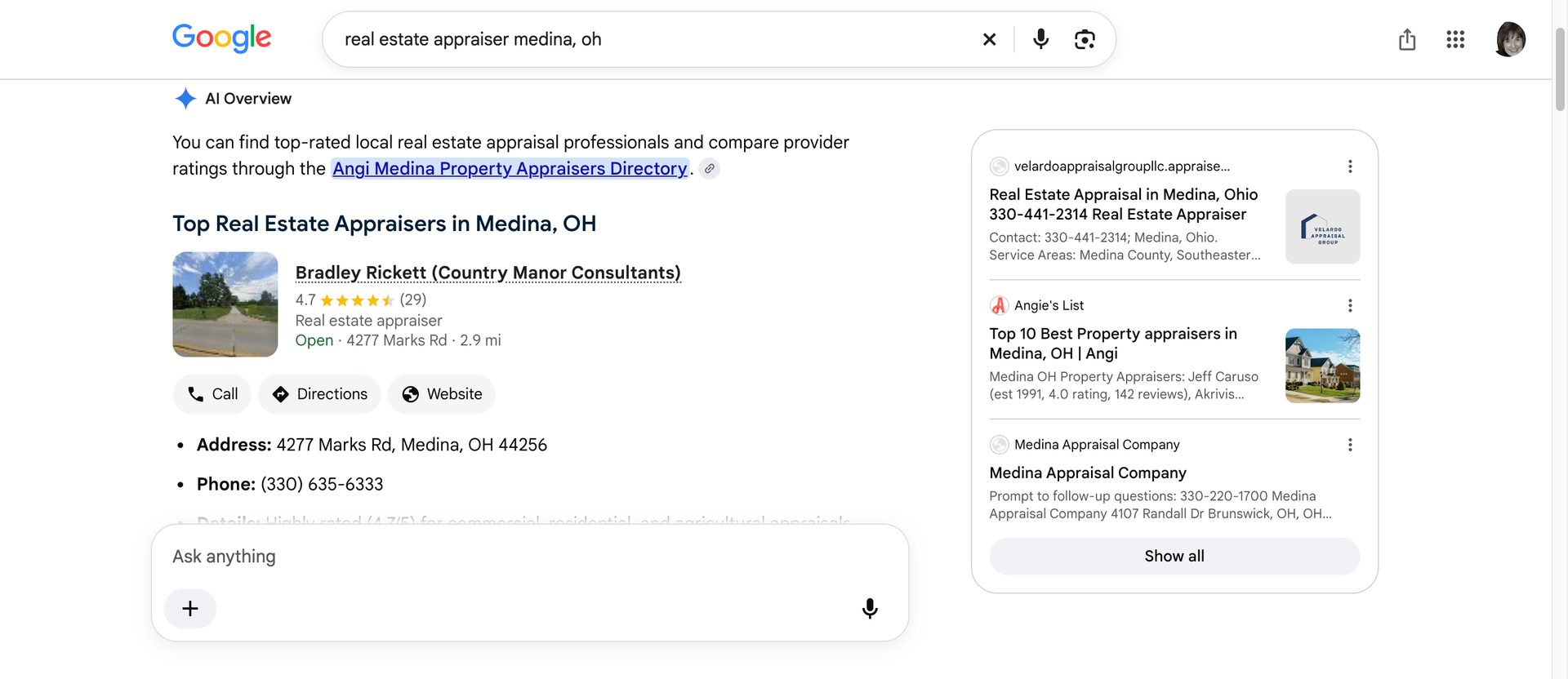Start voice search in the top search bar
Image resolution: width=1568 pixels, height=679 pixels.
click(1040, 39)
